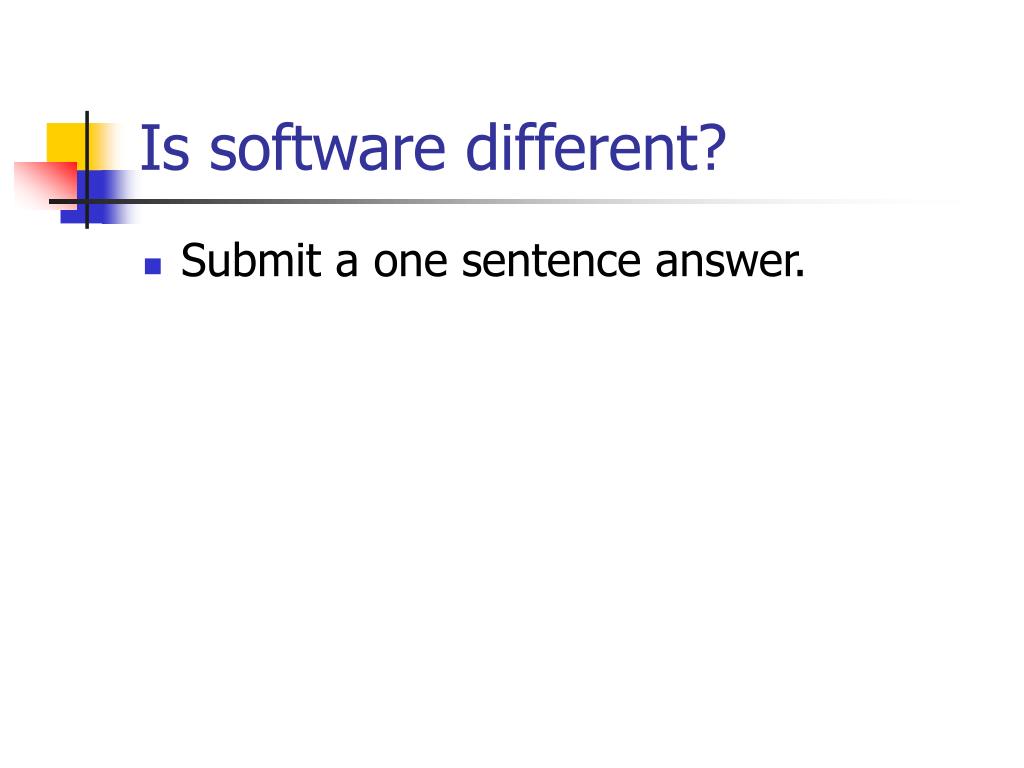This screenshot has width=1024, height=768.
Task: Click the word 'Submit' in the bullet
Action: point(251,260)
